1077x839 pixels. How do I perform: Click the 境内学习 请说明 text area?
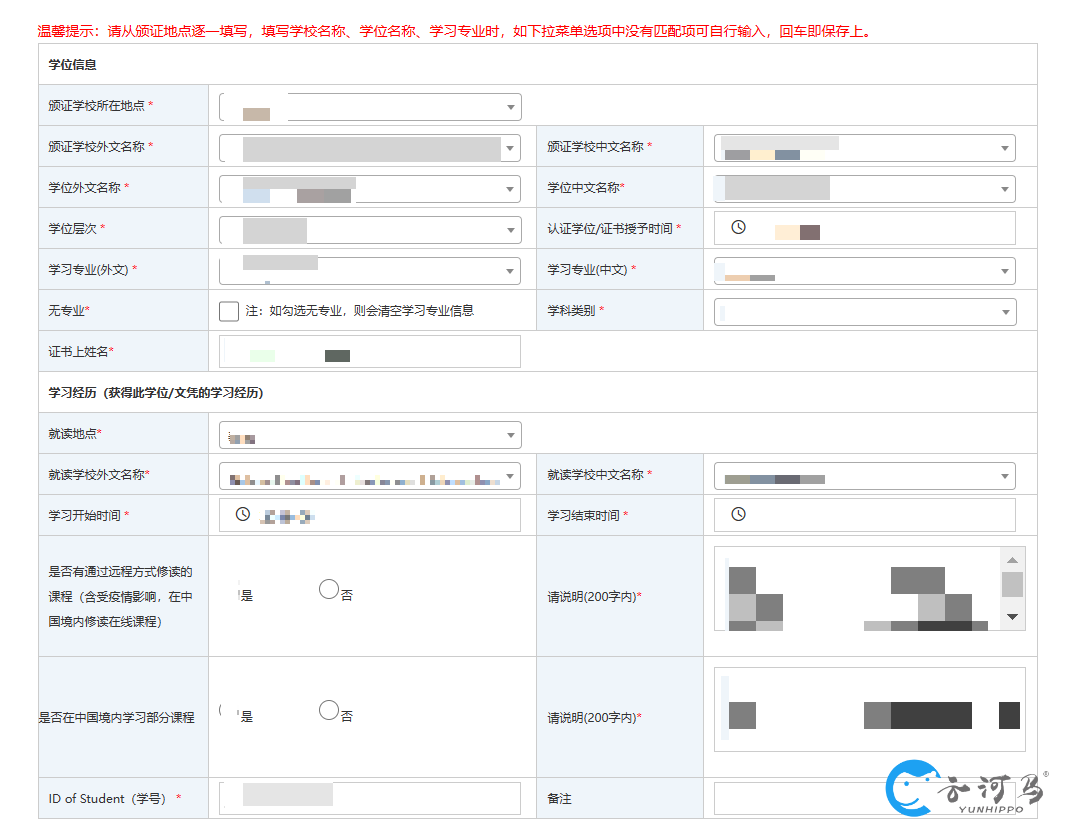(x=870, y=709)
